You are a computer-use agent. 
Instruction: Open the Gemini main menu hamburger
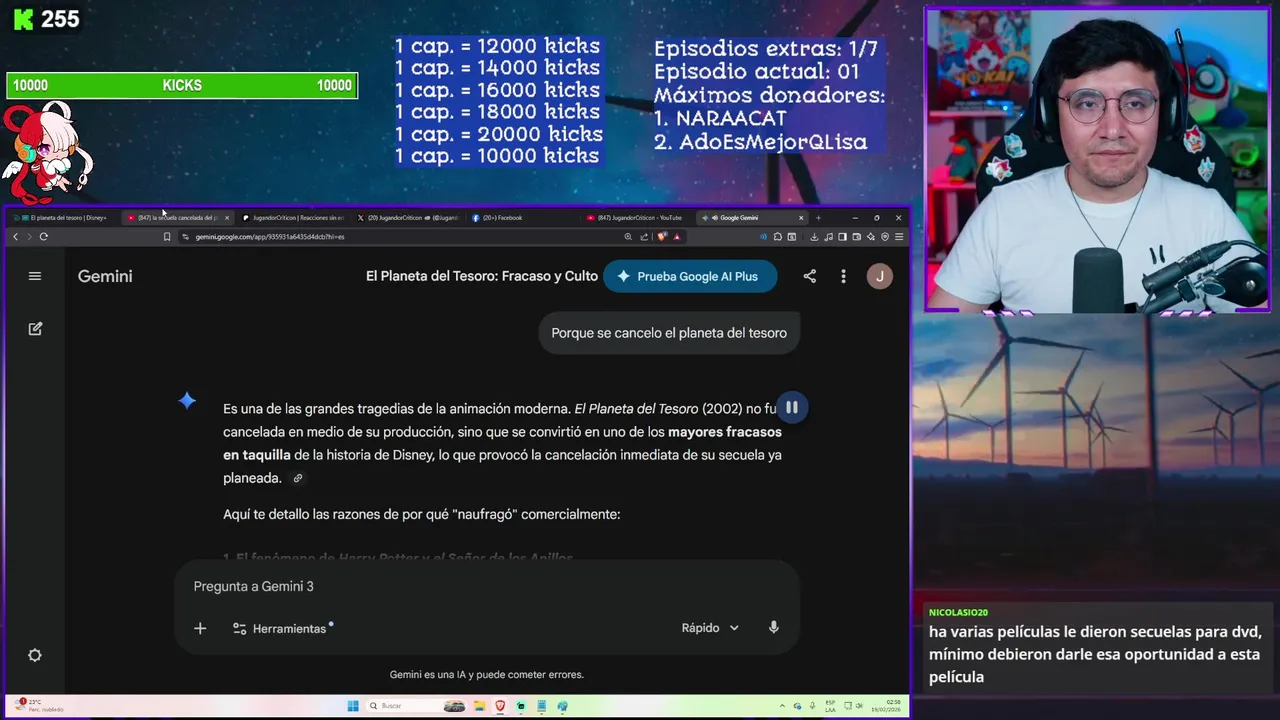point(35,276)
